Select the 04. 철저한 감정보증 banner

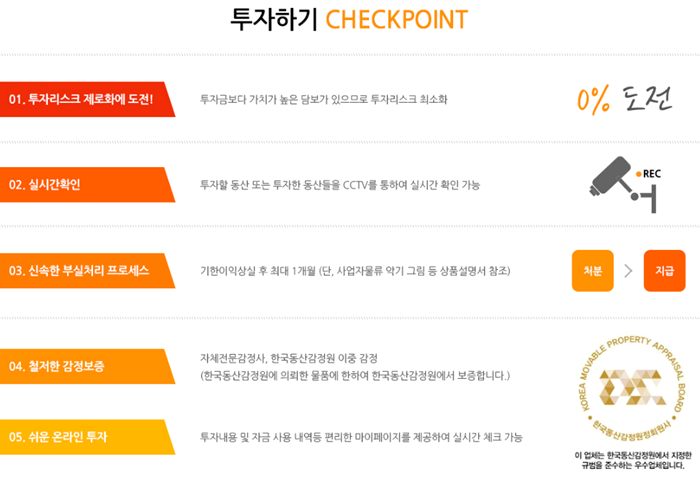tap(88, 366)
